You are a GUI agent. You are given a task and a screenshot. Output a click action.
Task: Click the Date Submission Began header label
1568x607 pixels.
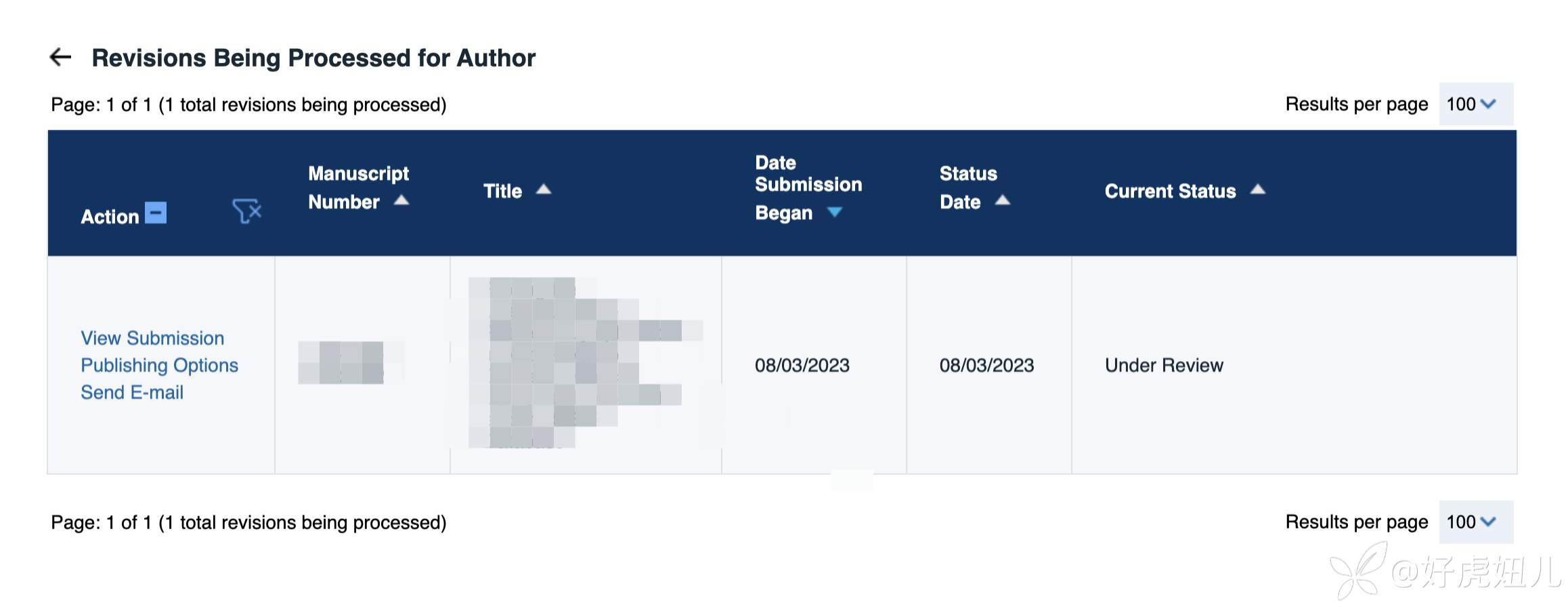808,184
